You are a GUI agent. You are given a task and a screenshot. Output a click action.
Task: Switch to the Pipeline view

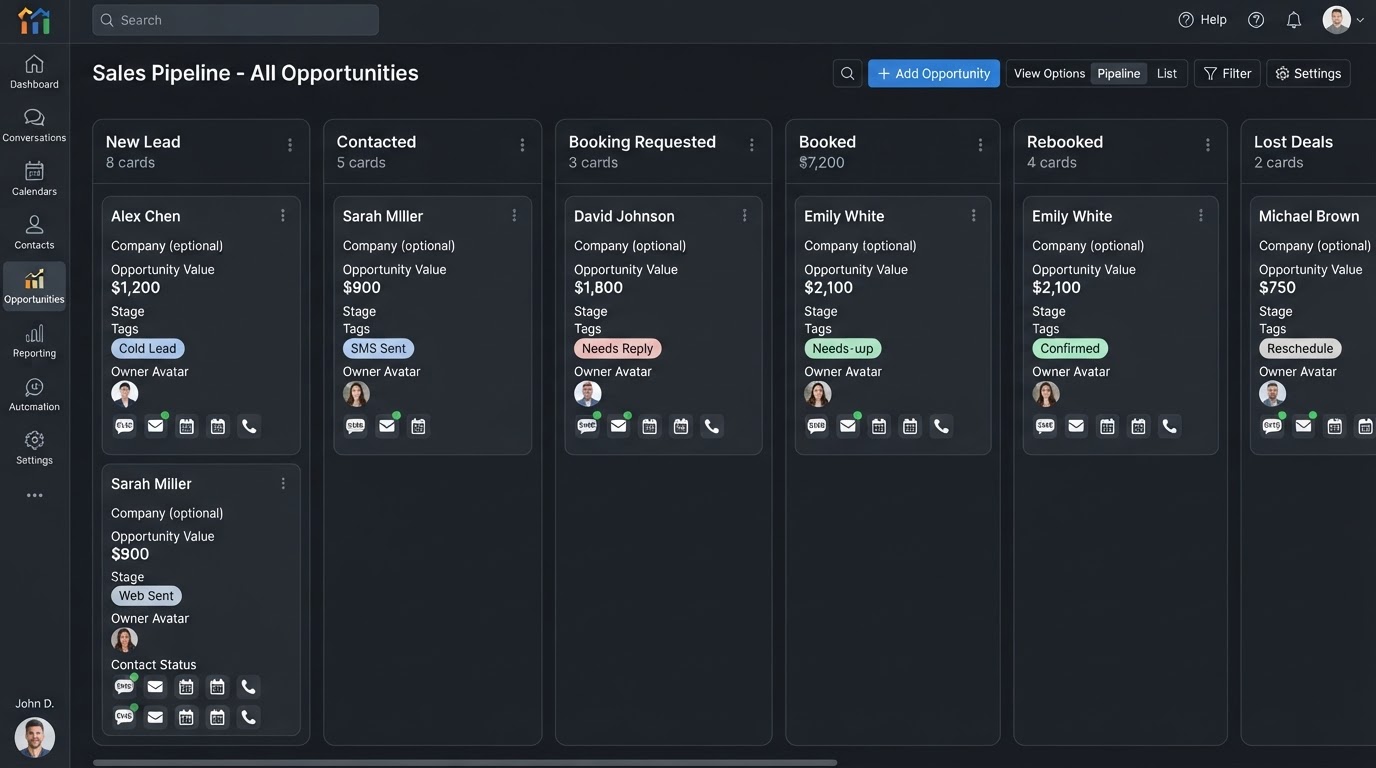coord(1119,73)
